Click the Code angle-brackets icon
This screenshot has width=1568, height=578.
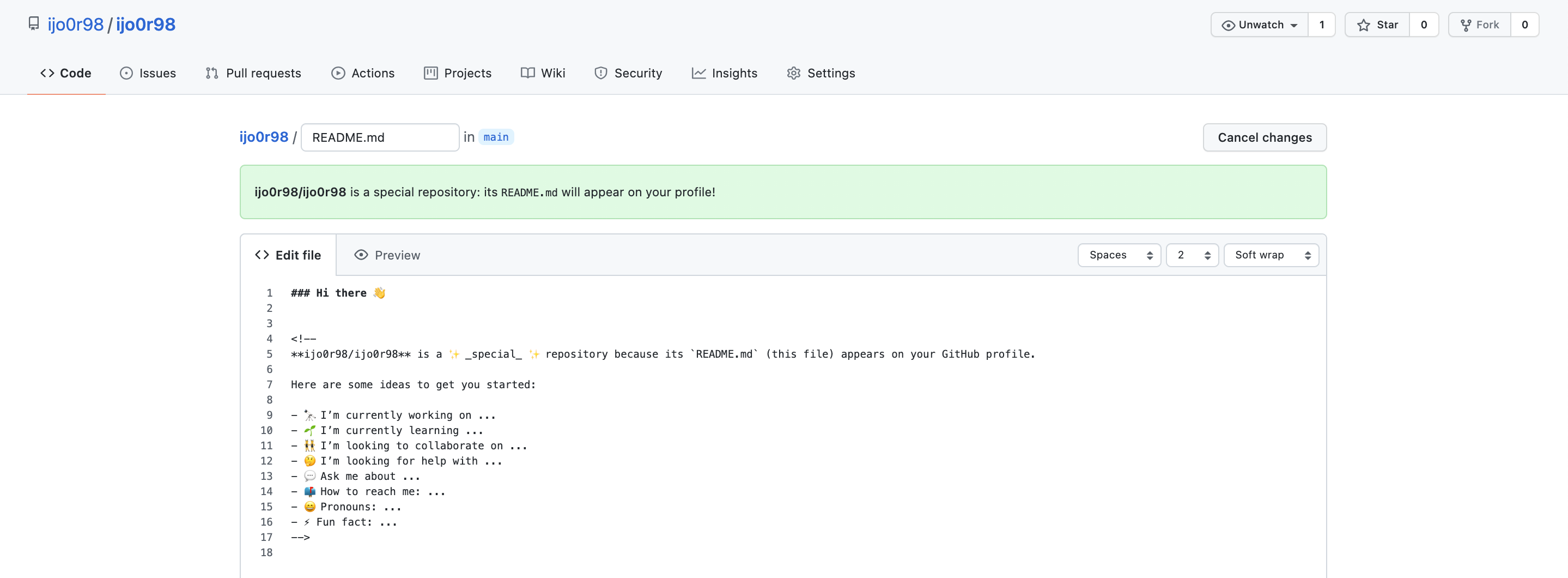pos(47,73)
